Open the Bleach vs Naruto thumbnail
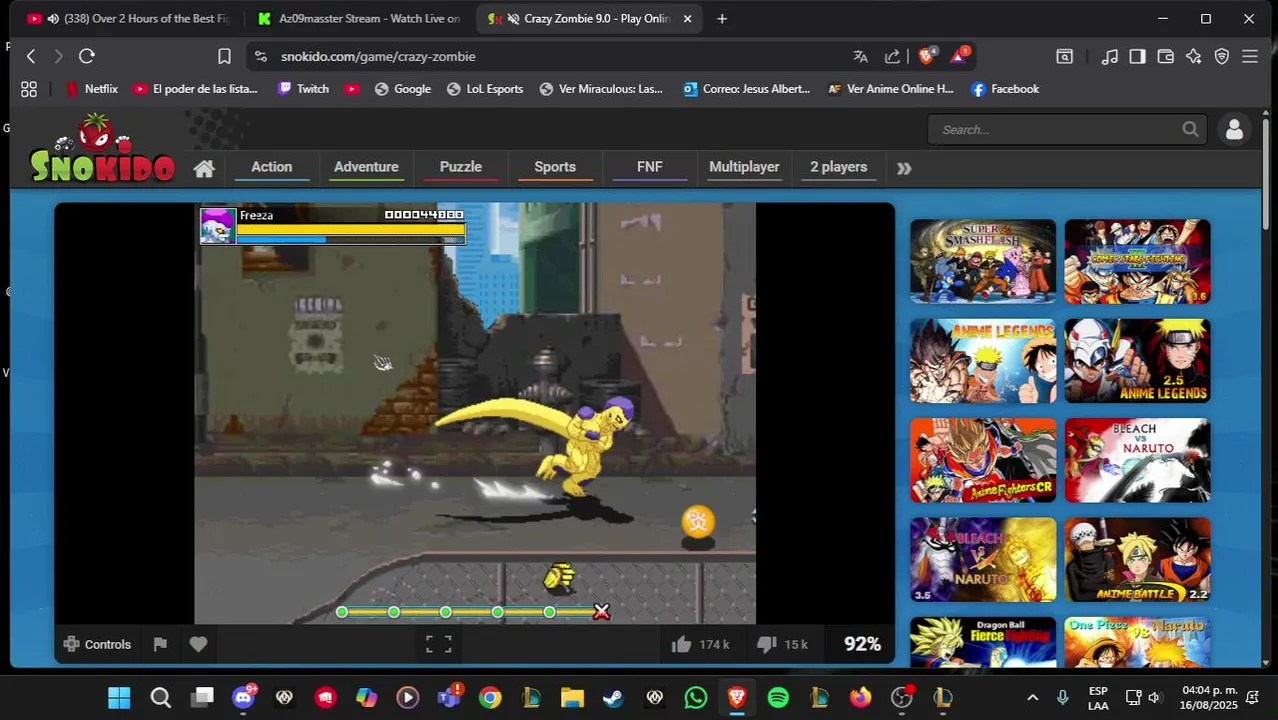Image resolution: width=1278 pixels, height=720 pixels. [1137, 460]
